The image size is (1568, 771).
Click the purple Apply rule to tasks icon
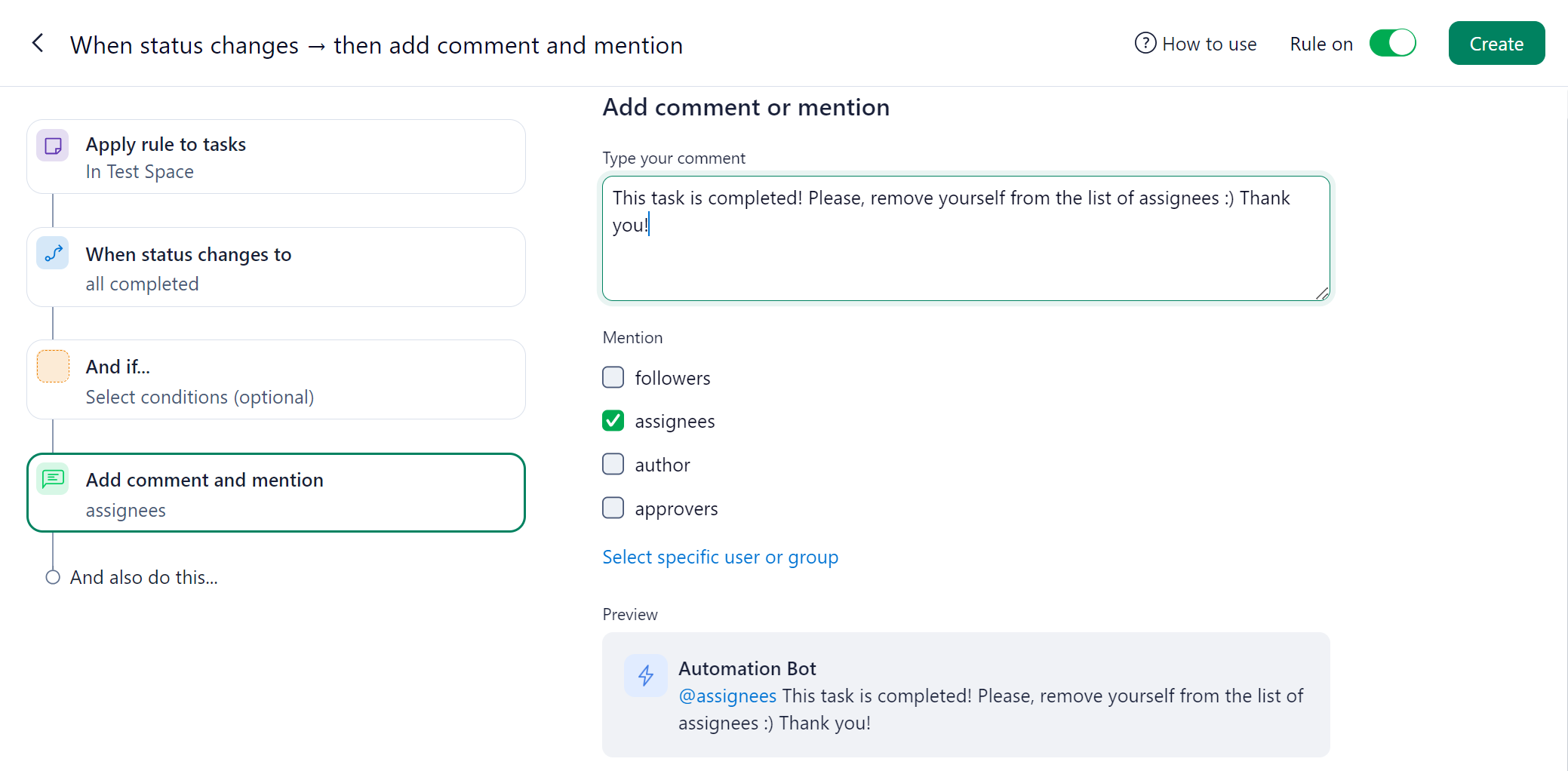53,146
